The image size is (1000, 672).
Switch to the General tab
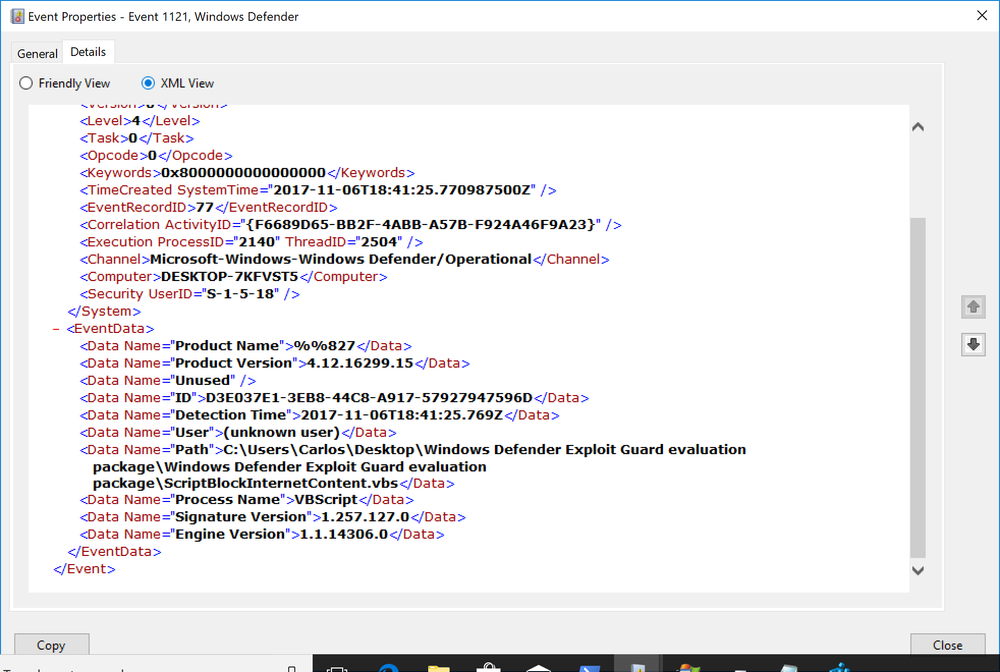tap(37, 54)
